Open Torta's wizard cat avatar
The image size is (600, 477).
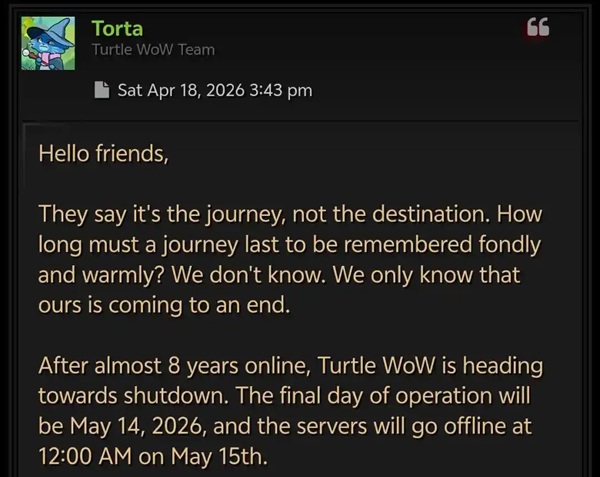pyautogui.click(x=48, y=43)
